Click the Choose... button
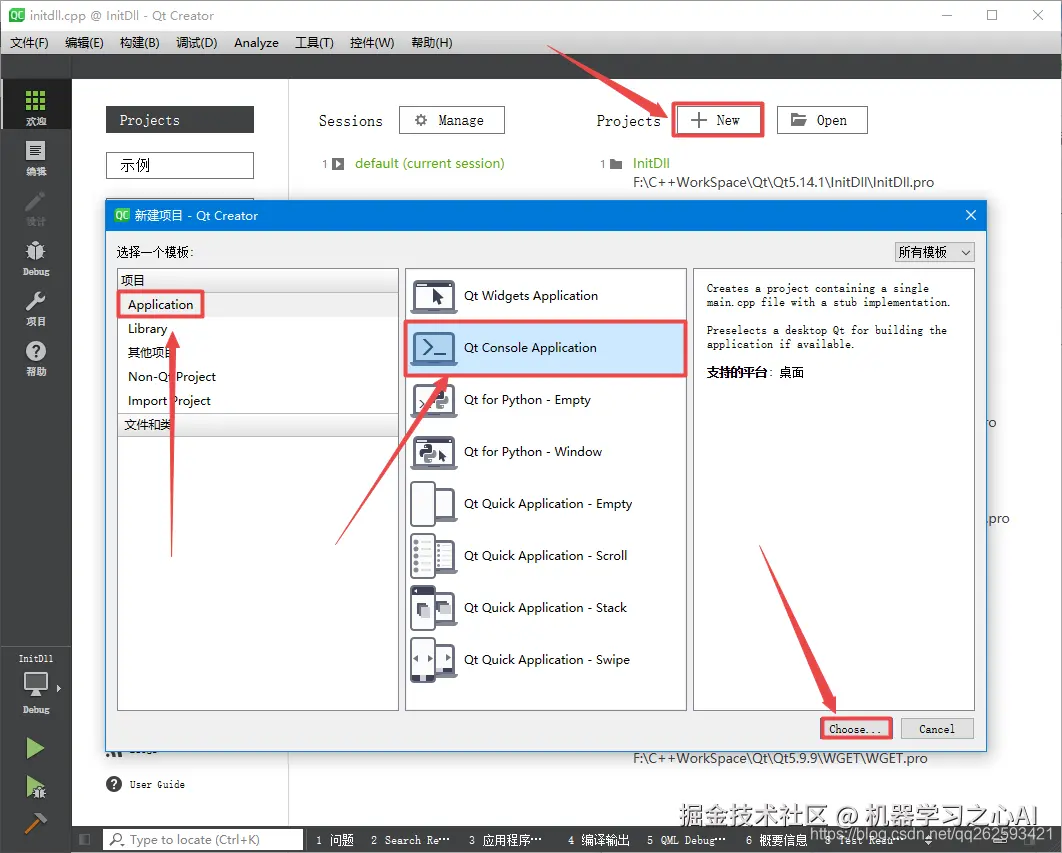Image resolution: width=1062 pixels, height=853 pixels. click(855, 729)
